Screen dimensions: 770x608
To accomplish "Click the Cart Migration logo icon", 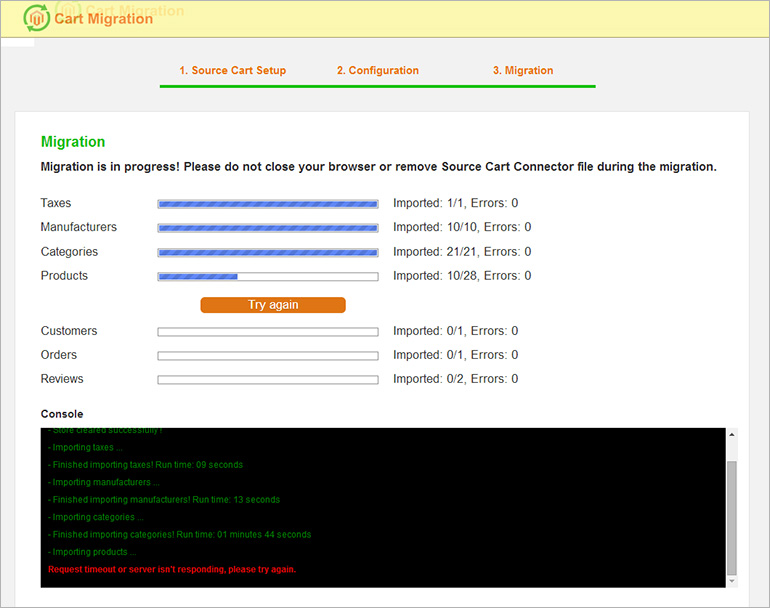I will tap(36, 18).
